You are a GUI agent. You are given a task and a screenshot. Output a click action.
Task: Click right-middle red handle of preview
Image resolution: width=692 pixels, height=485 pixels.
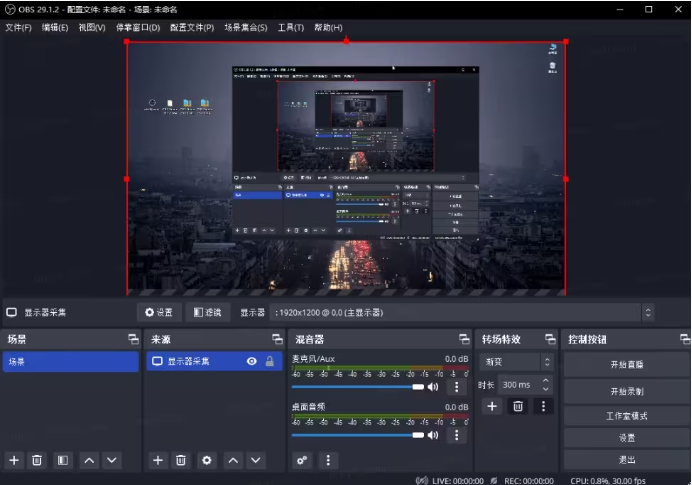[x=566, y=179]
